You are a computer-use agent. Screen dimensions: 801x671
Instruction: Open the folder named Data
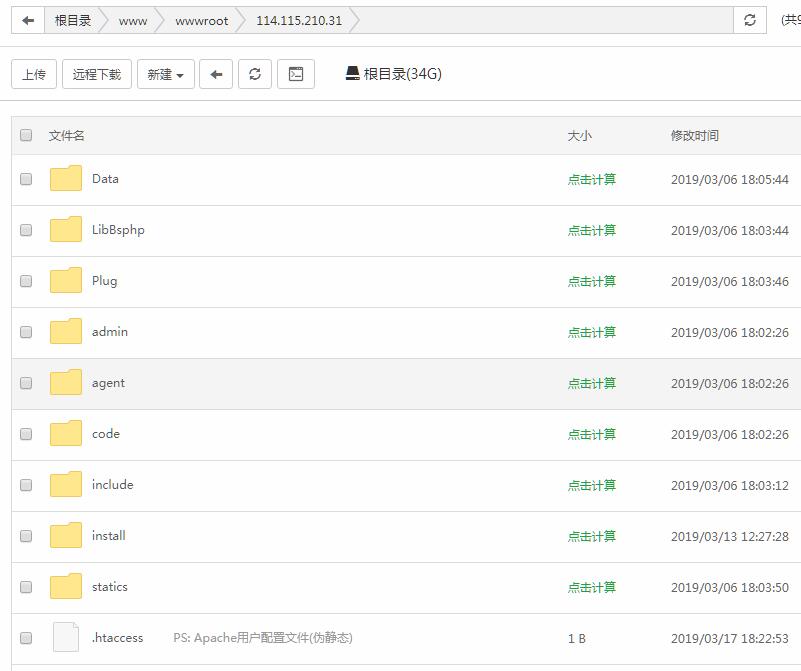[105, 179]
